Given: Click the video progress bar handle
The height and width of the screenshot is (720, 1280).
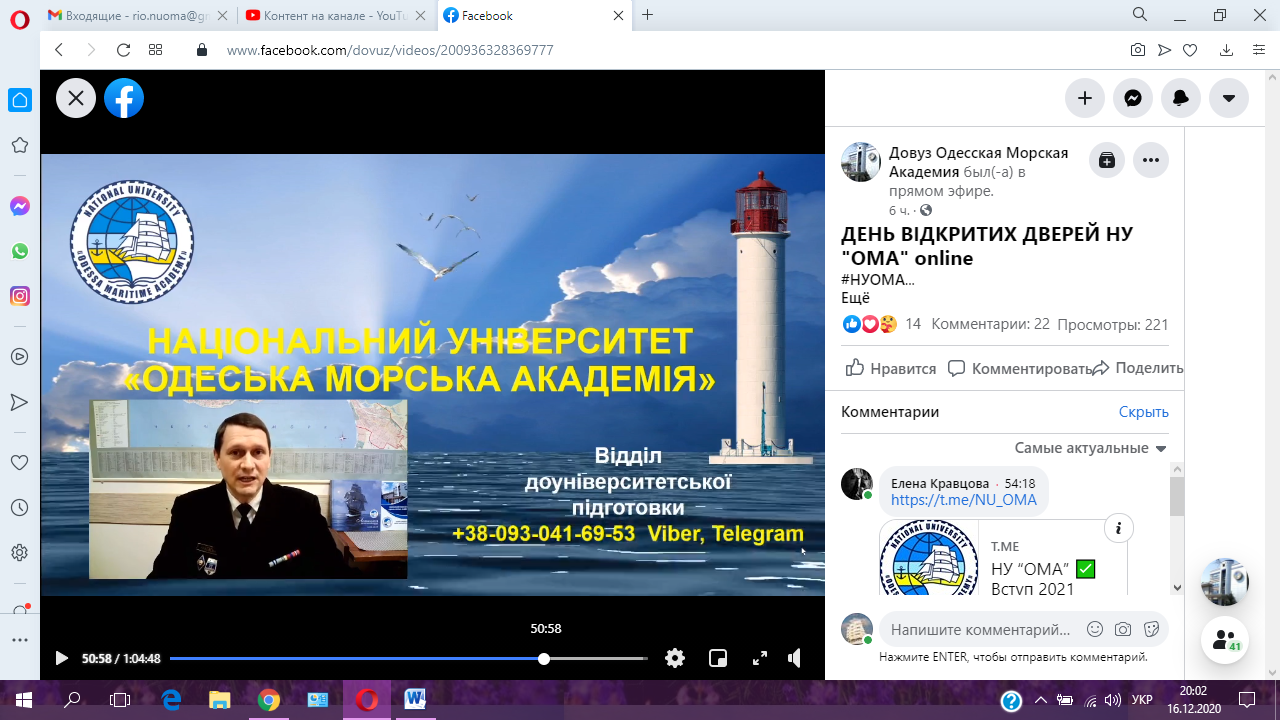Looking at the screenshot, I should point(544,658).
